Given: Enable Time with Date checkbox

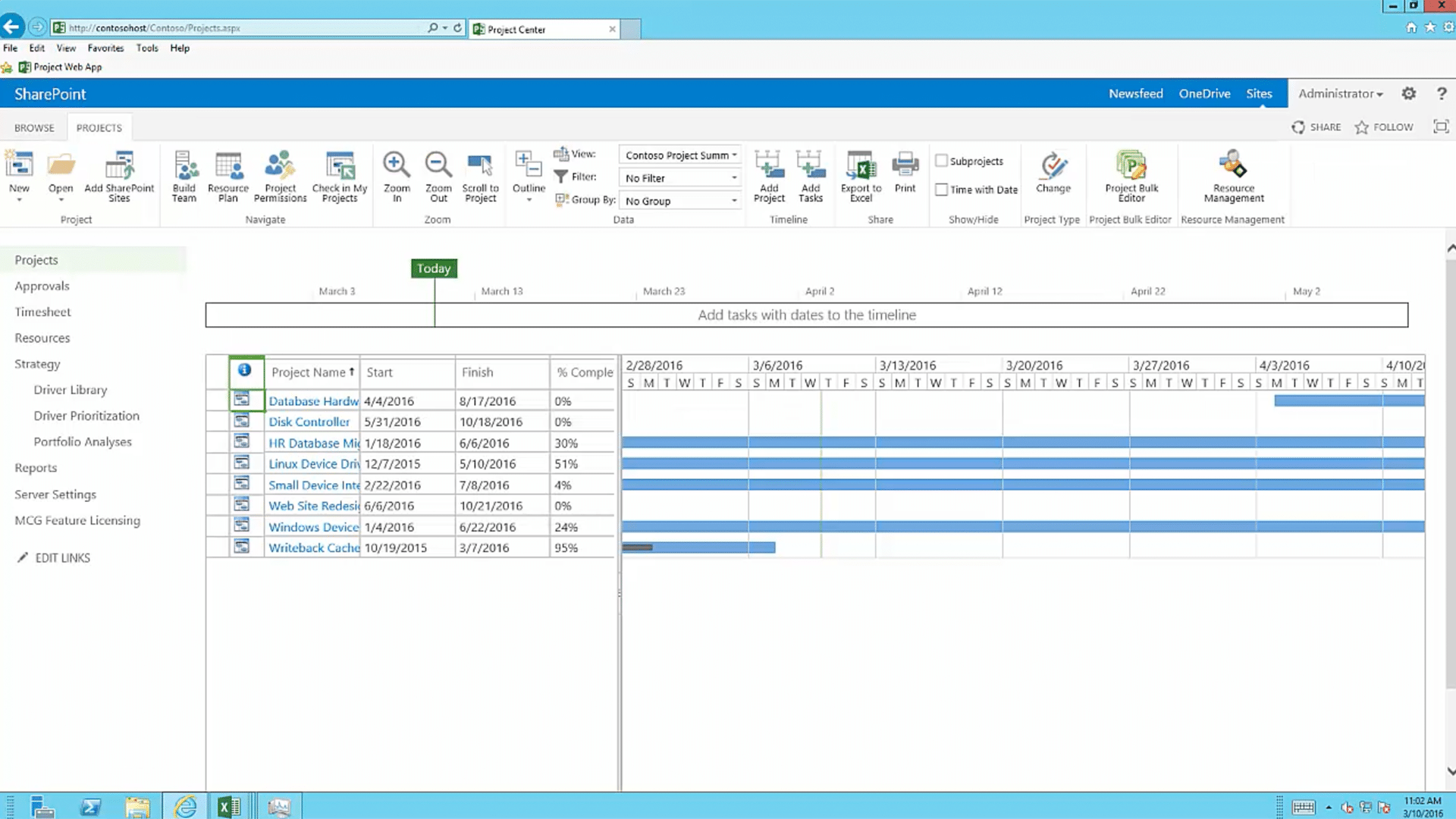Looking at the screenshot, I should point(941,190).
